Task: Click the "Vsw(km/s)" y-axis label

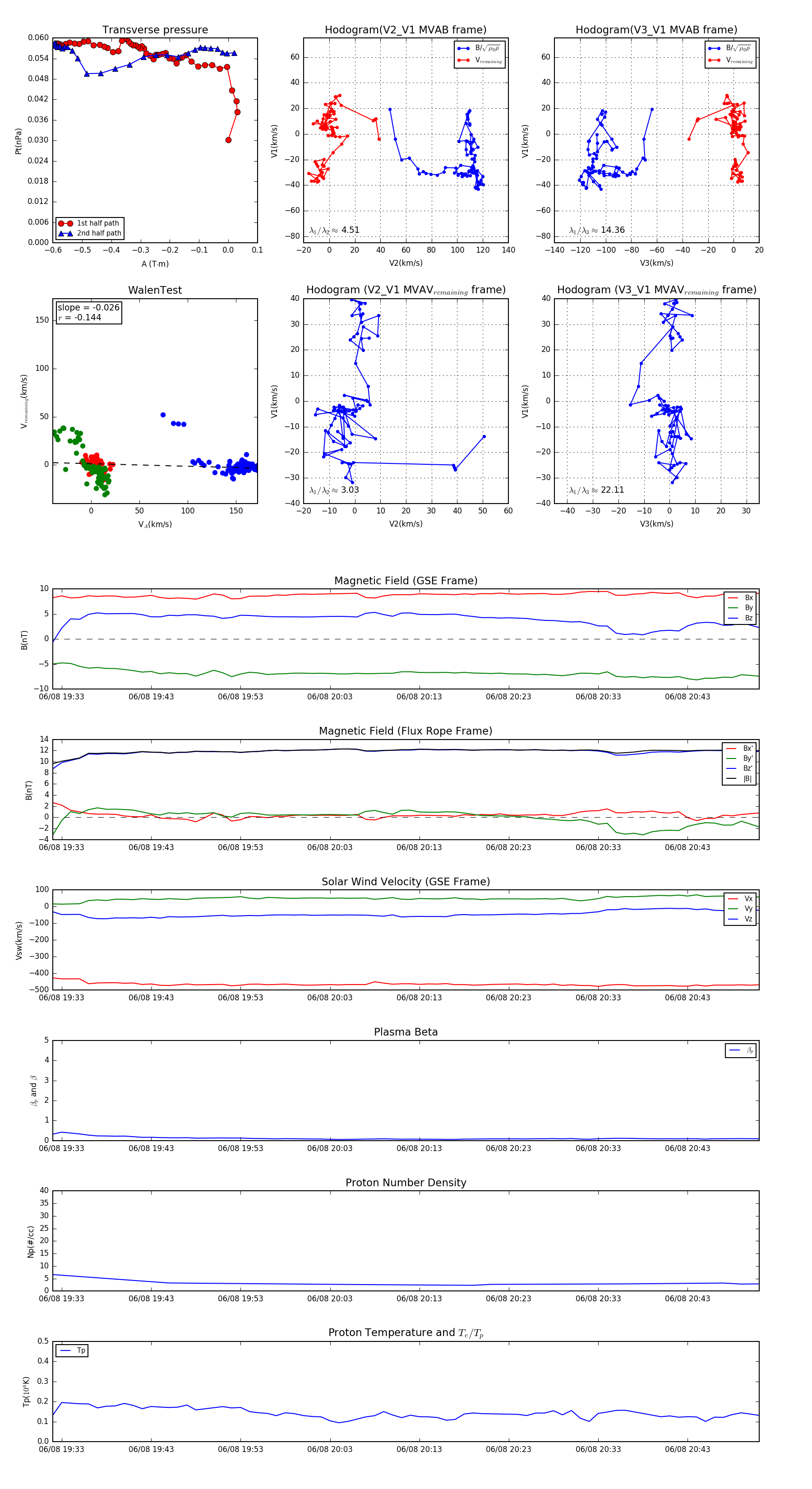Action: tap(18, 940)
